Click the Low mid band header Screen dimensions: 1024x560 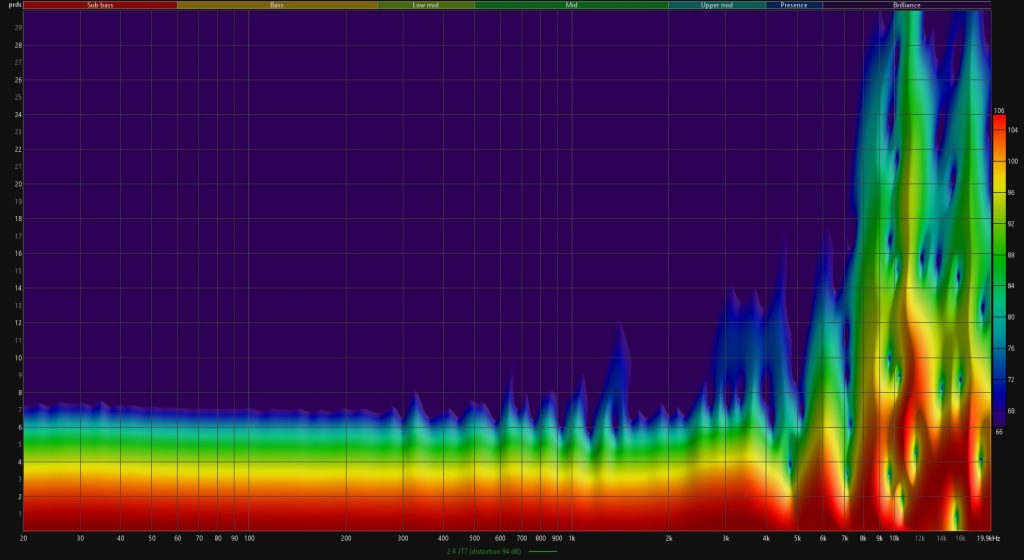coord(426,5)
